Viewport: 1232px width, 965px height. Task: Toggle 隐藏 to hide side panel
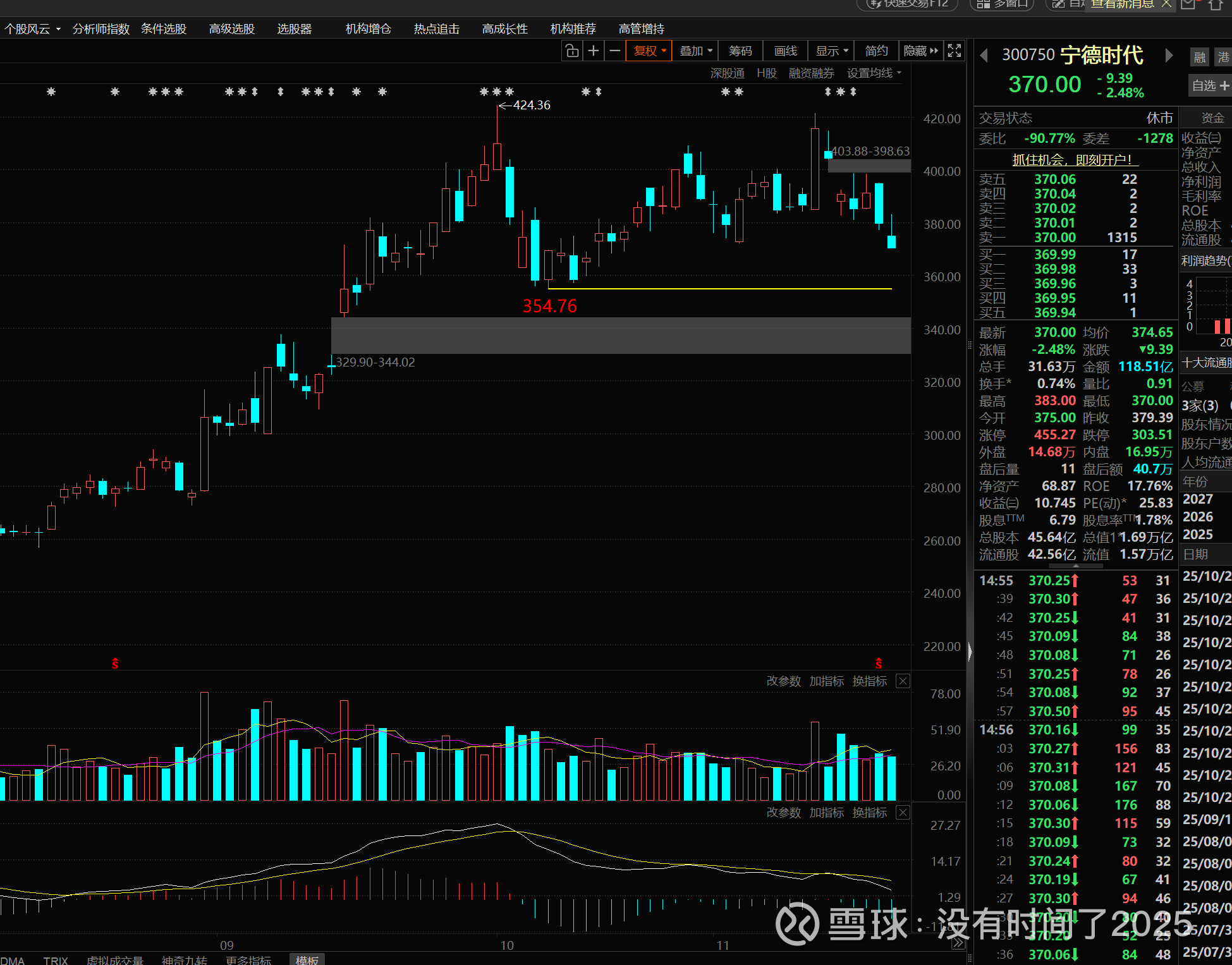[920, 51]
